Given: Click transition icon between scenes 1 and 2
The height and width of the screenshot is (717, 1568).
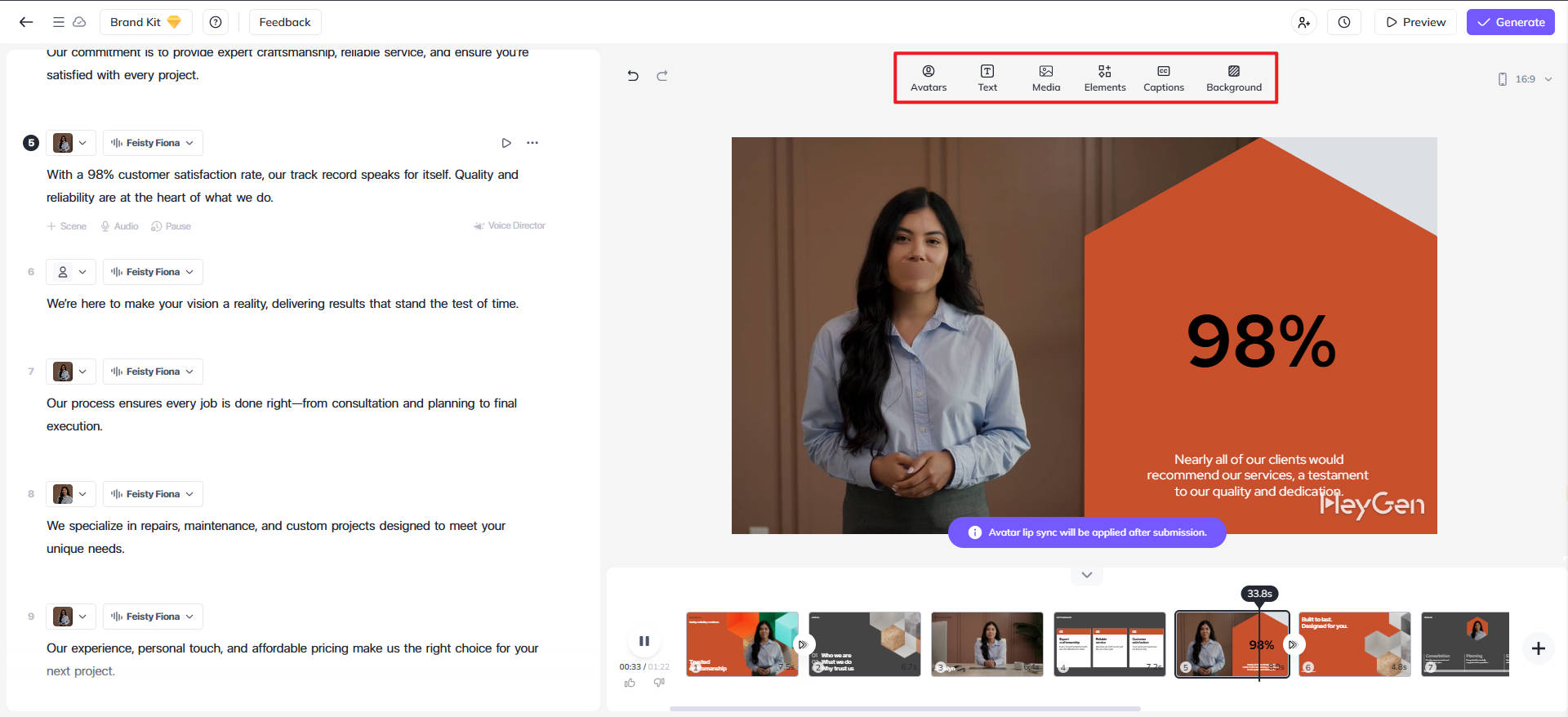Looking at the screenshot, I should [803, 644].
